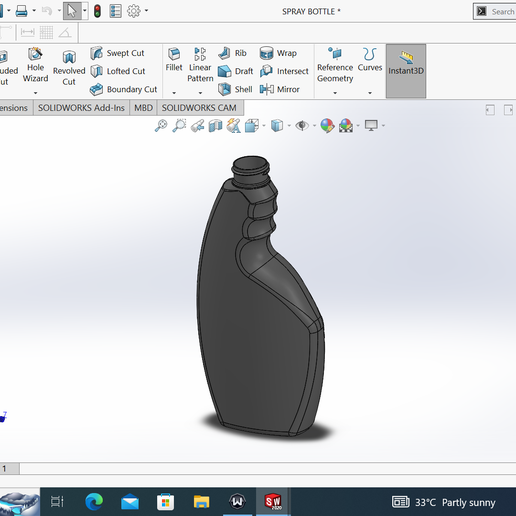The image size is (516, 516).
Task: Click the Mirror feature icon
Action: pos(267,89)
